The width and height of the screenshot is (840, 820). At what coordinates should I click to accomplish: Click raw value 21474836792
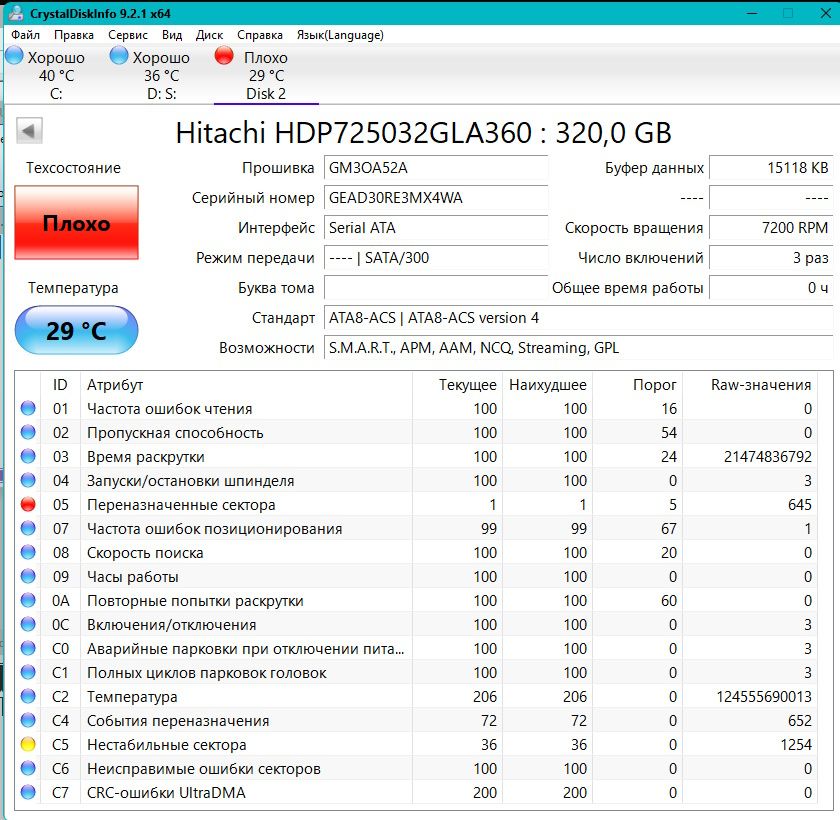pyautogui.click(x=768, y=457)
